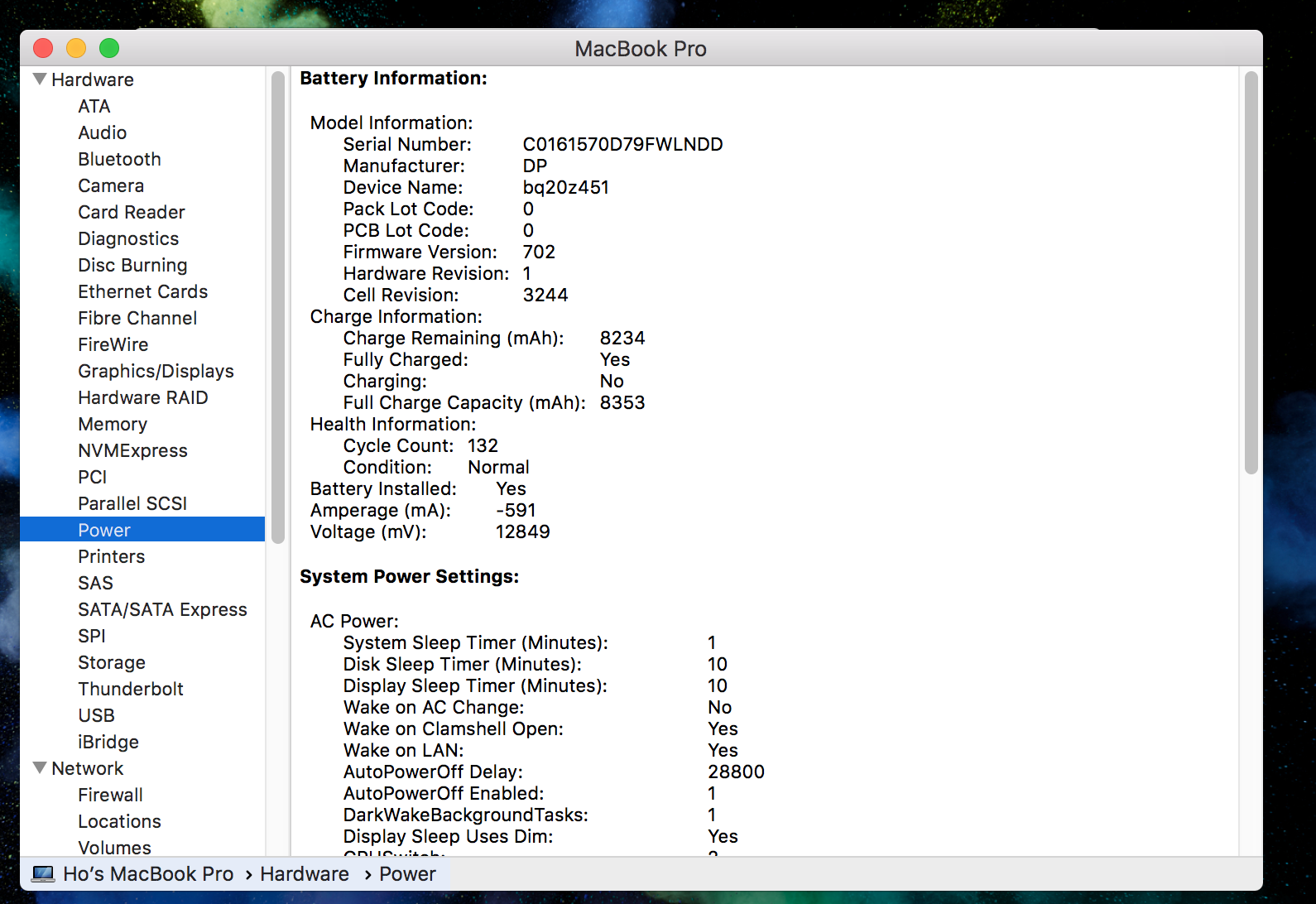Open the Fibre Channel section
The image size is (1316, 904).
(x=137, y=318)
